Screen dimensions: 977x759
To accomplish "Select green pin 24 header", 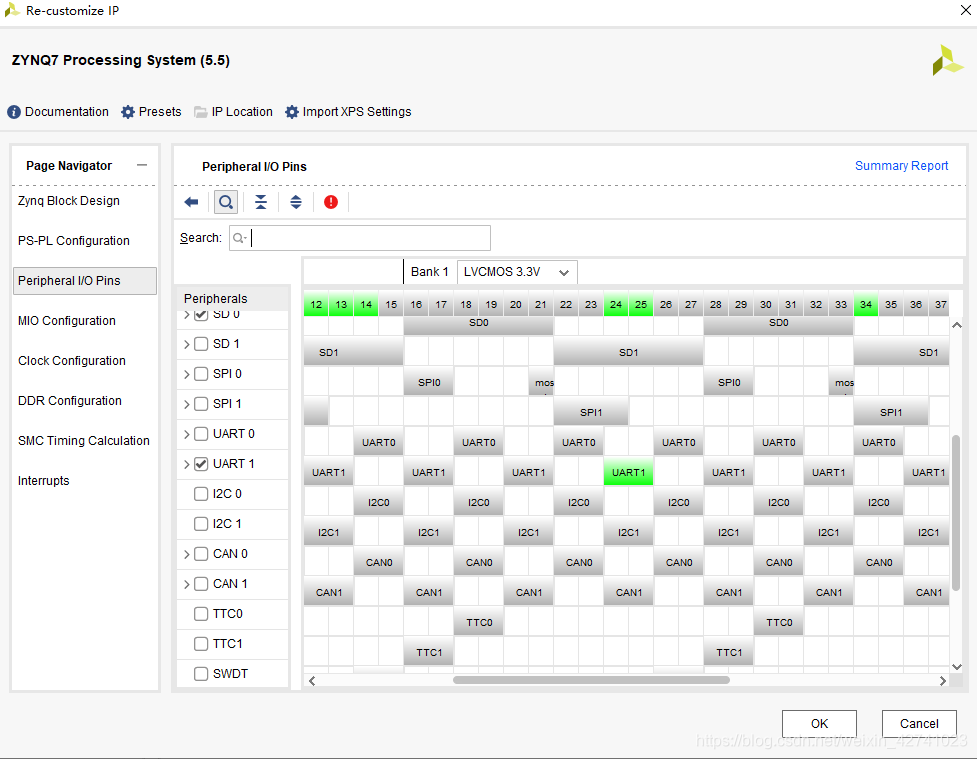I will 616,305.
